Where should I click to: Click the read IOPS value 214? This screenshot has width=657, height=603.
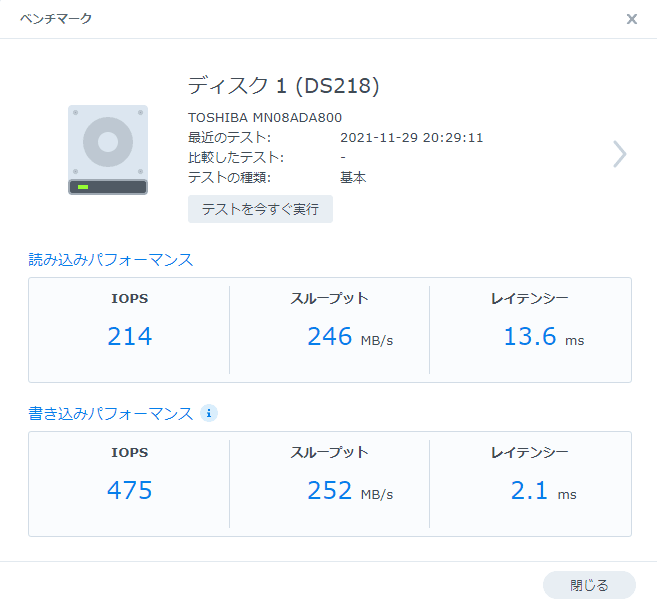click(129, 337)
